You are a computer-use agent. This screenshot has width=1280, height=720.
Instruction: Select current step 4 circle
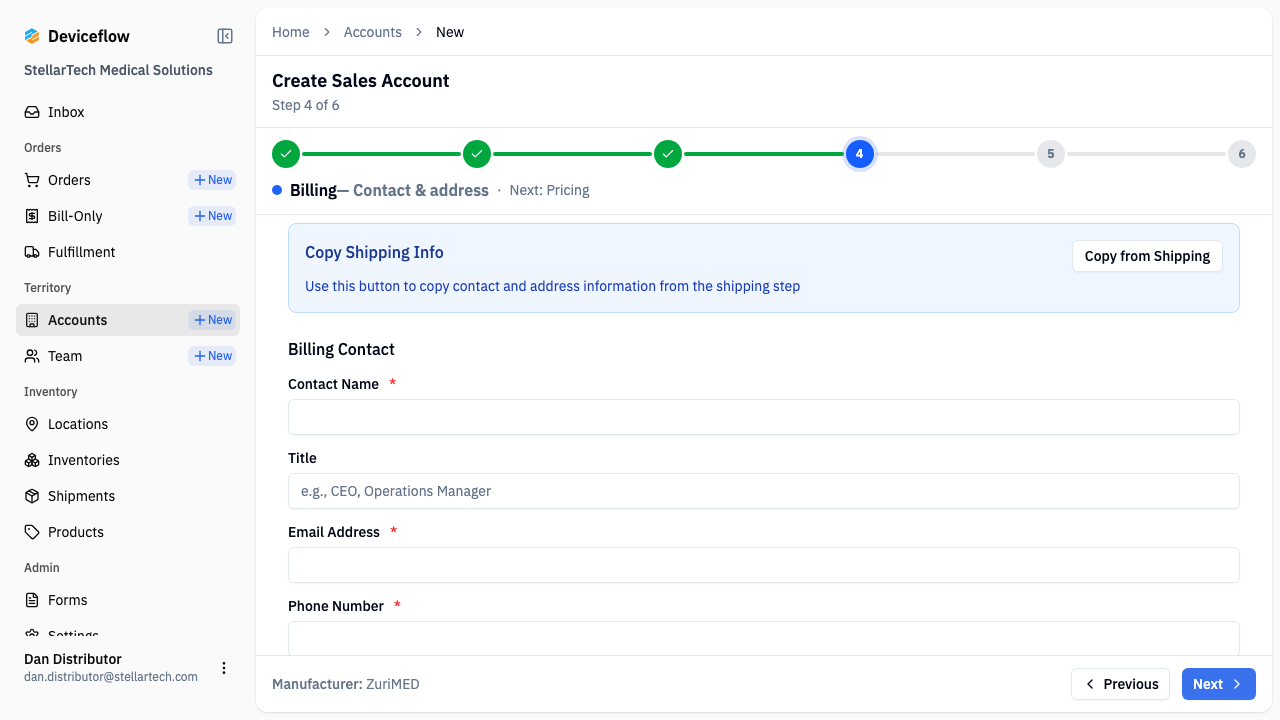point(859,154)
